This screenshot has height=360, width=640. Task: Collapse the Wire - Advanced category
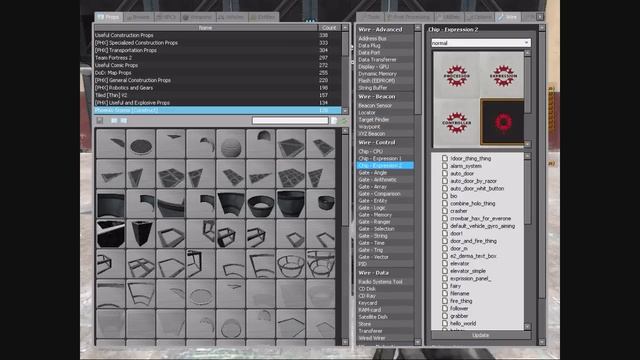point(385,29)
